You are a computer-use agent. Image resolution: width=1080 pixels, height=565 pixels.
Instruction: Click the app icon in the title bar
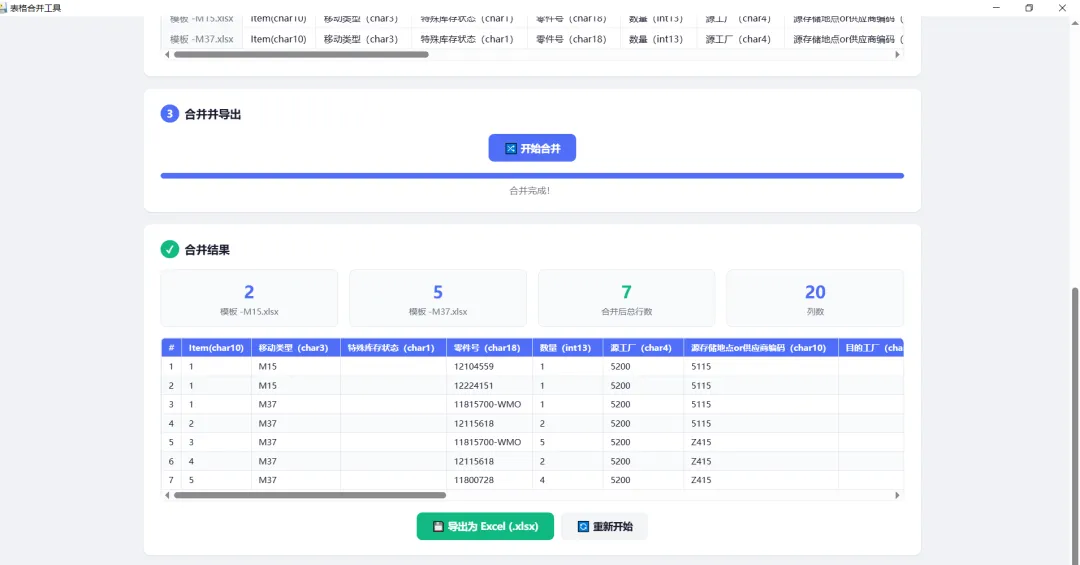click(3, 8)
